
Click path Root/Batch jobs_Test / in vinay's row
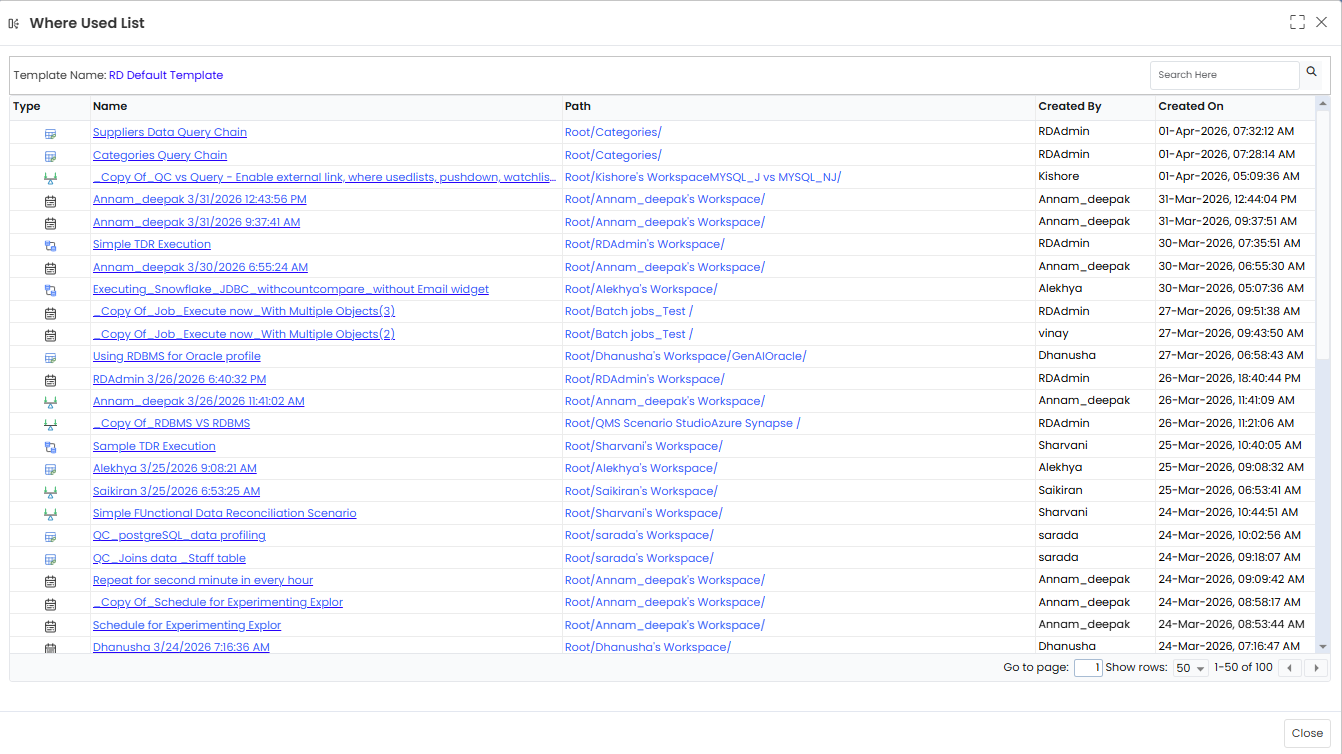pyautogui.click(x=629, y=334)
